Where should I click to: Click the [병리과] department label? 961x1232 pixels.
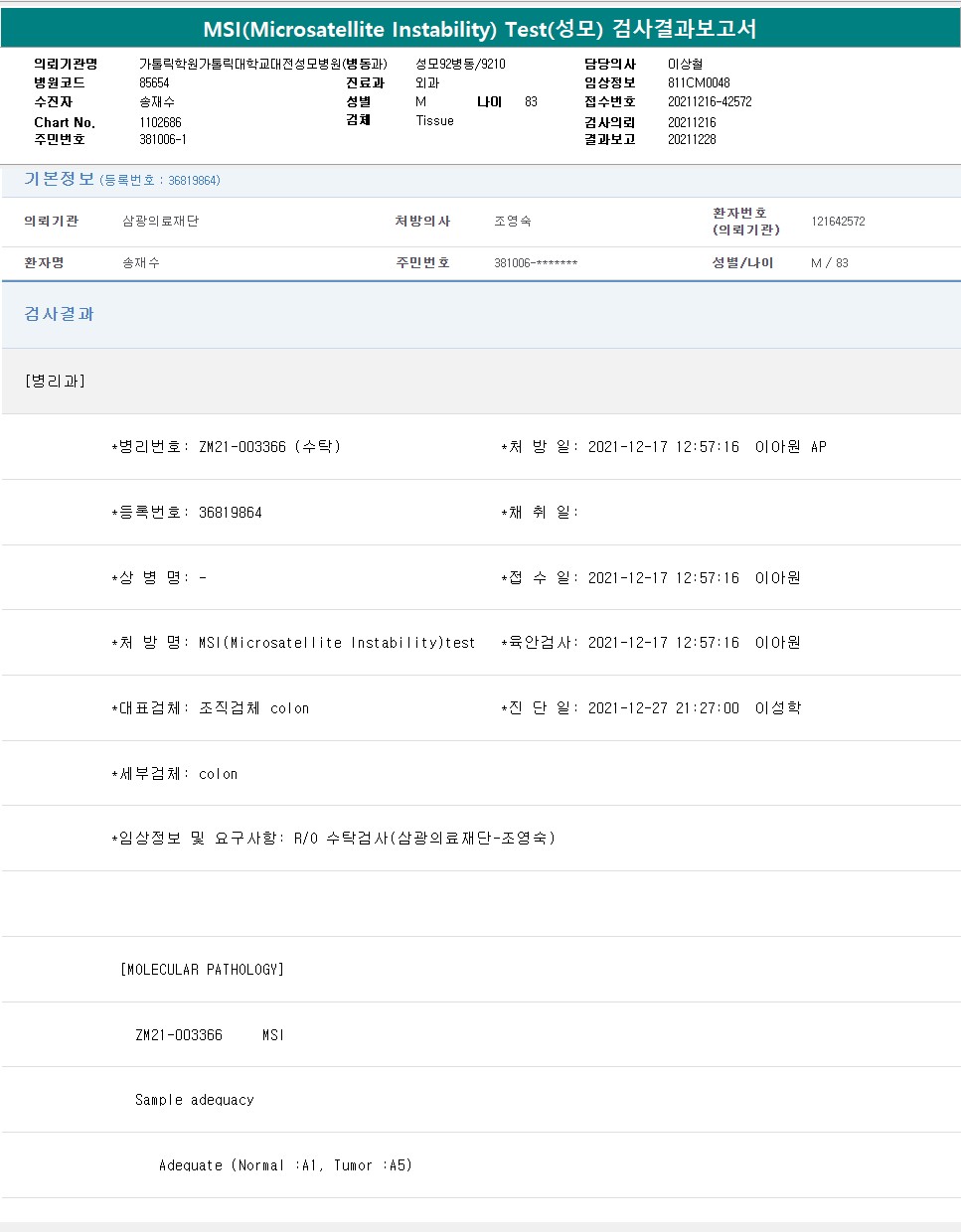point(55,382)
